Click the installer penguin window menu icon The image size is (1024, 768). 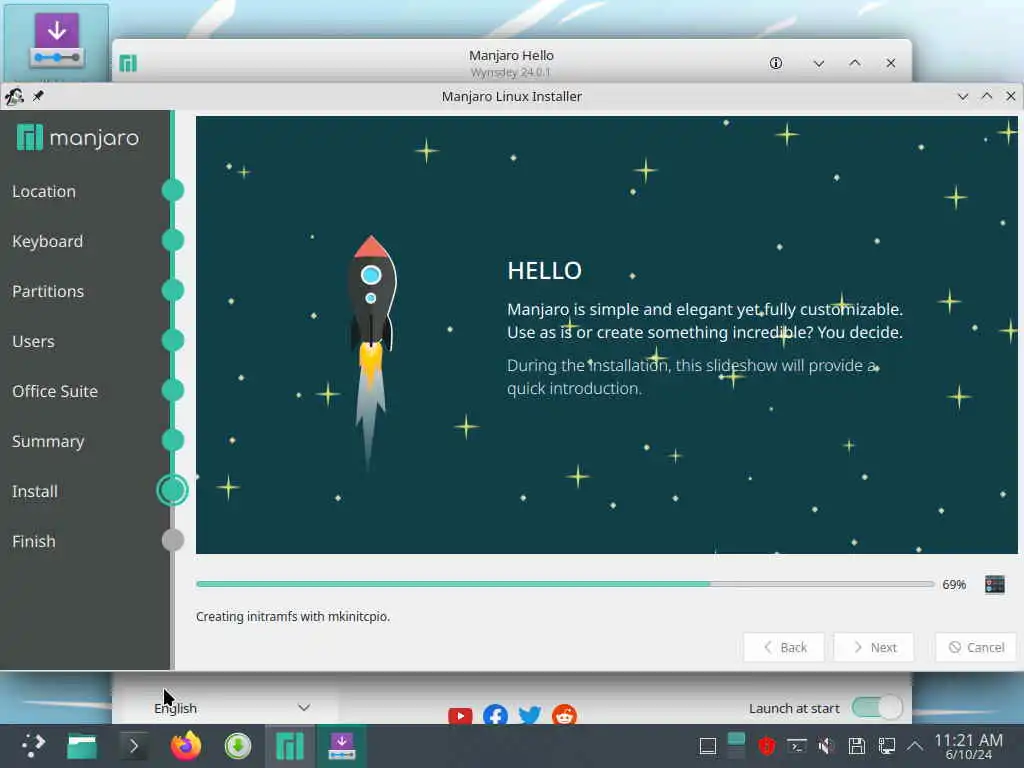click(x=14, y=96)
